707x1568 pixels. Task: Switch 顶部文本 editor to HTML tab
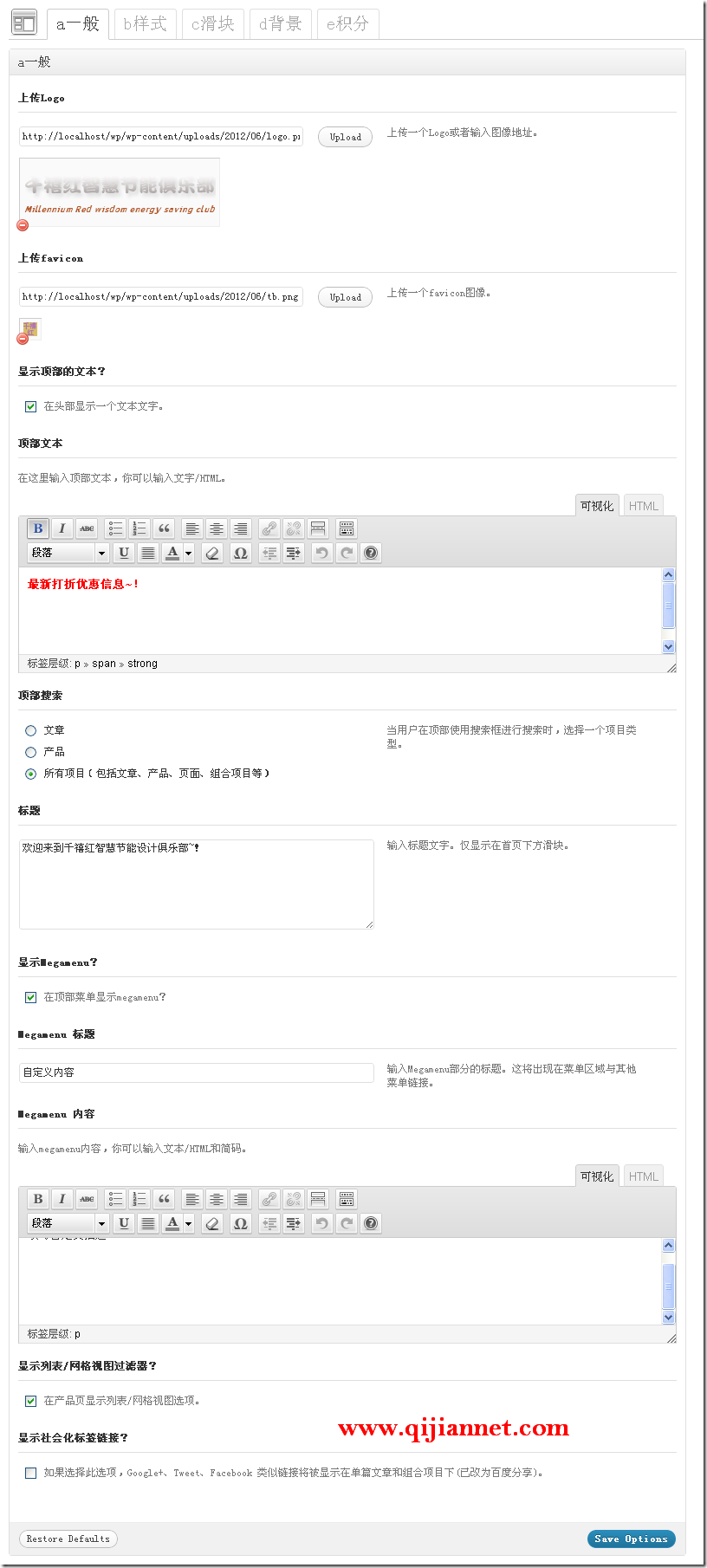[644, 506]
